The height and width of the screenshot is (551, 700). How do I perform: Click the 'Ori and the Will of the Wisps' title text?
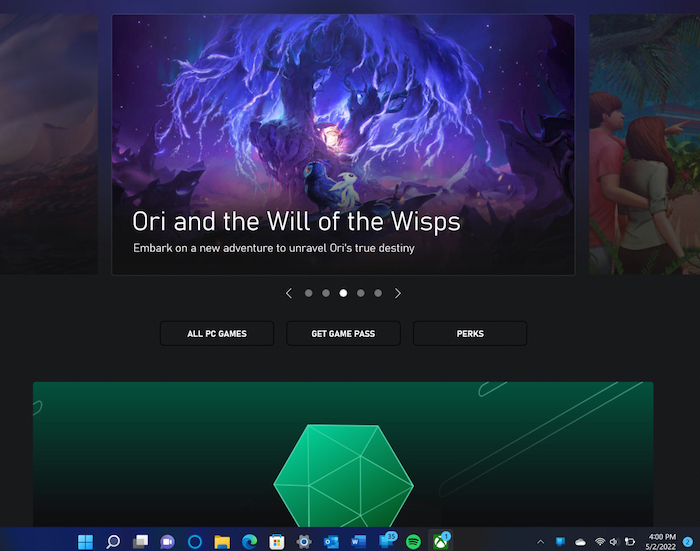point(296,222)
